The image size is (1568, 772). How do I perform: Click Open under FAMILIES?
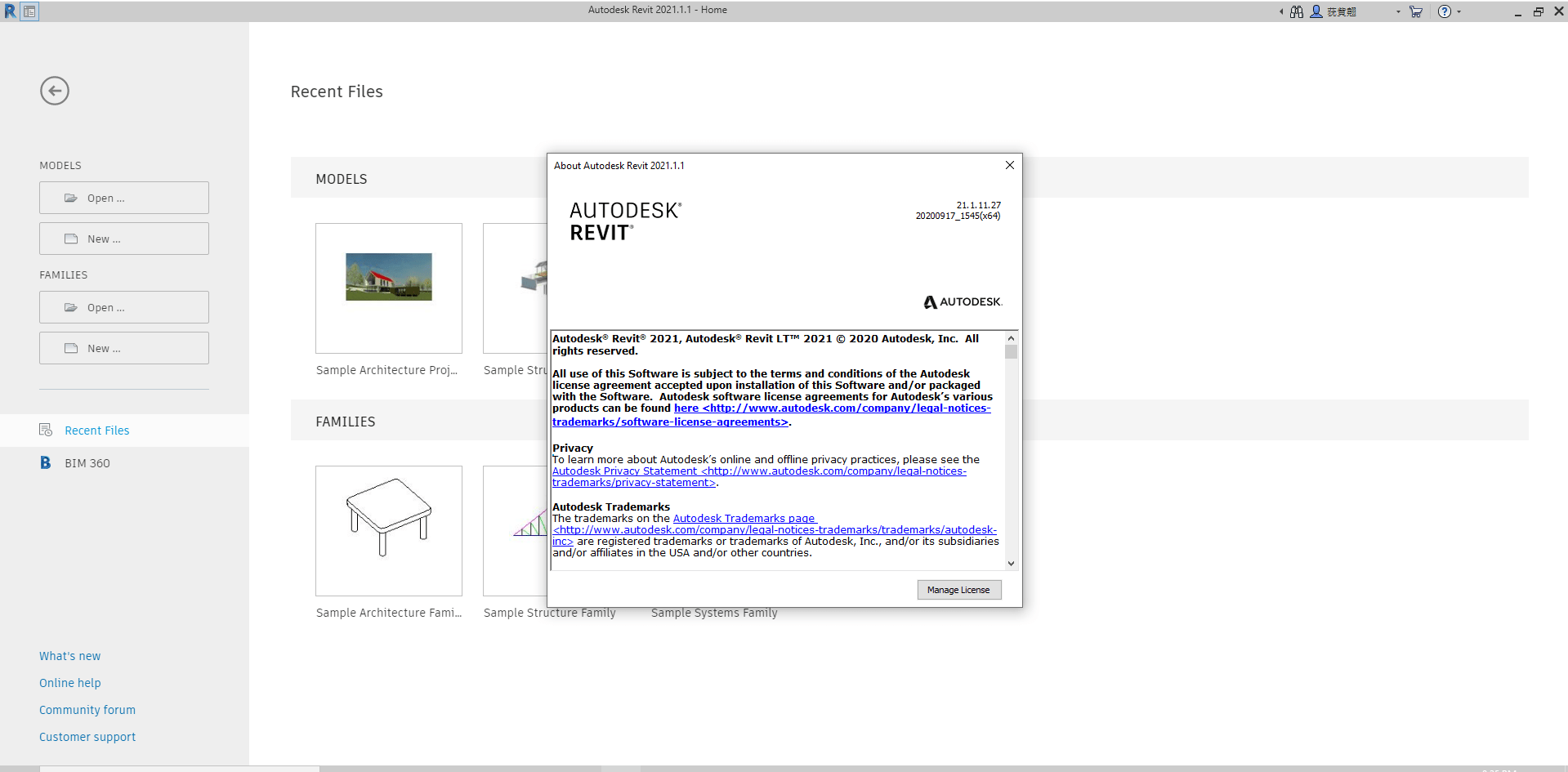(x=124, y=307)
